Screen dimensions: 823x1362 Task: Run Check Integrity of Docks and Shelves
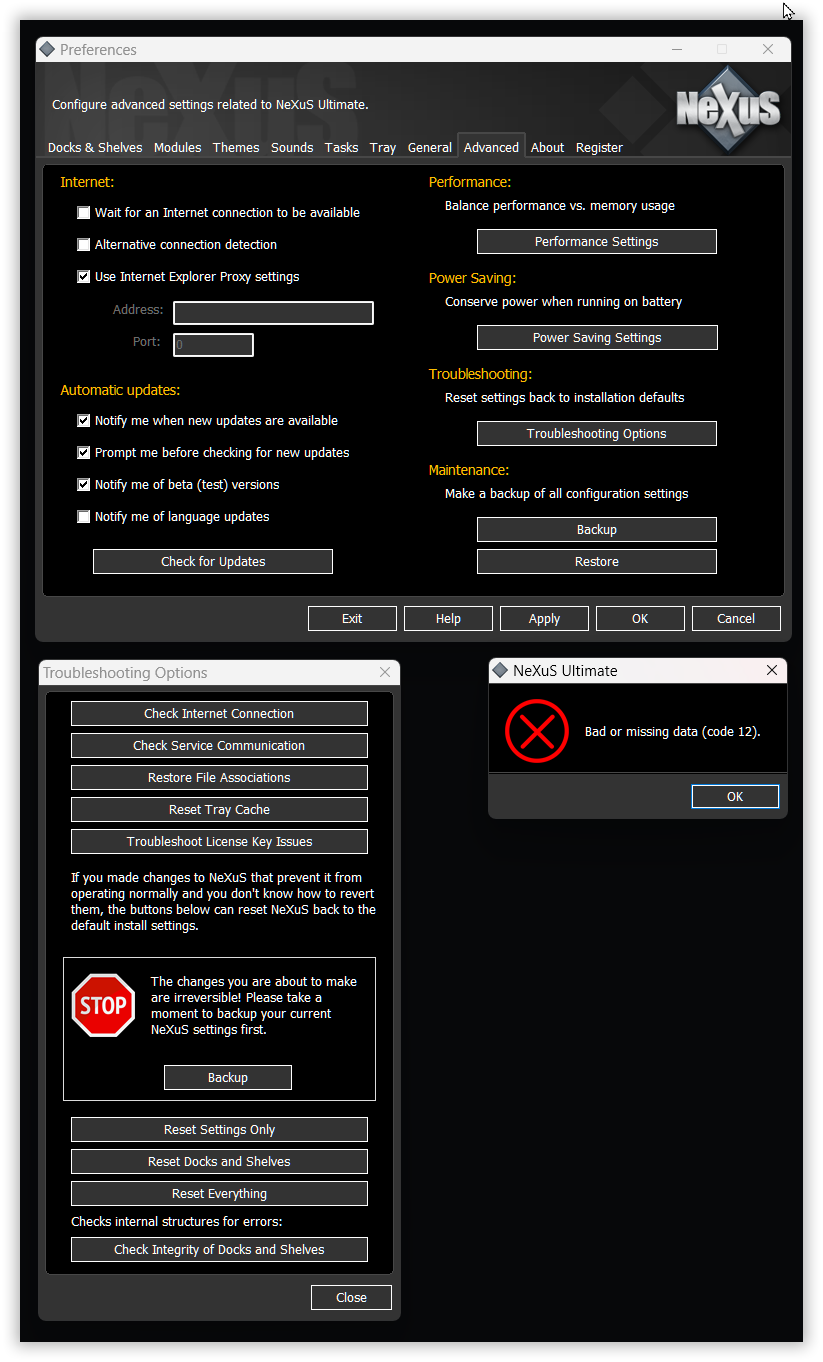(x=219, y=1250)
